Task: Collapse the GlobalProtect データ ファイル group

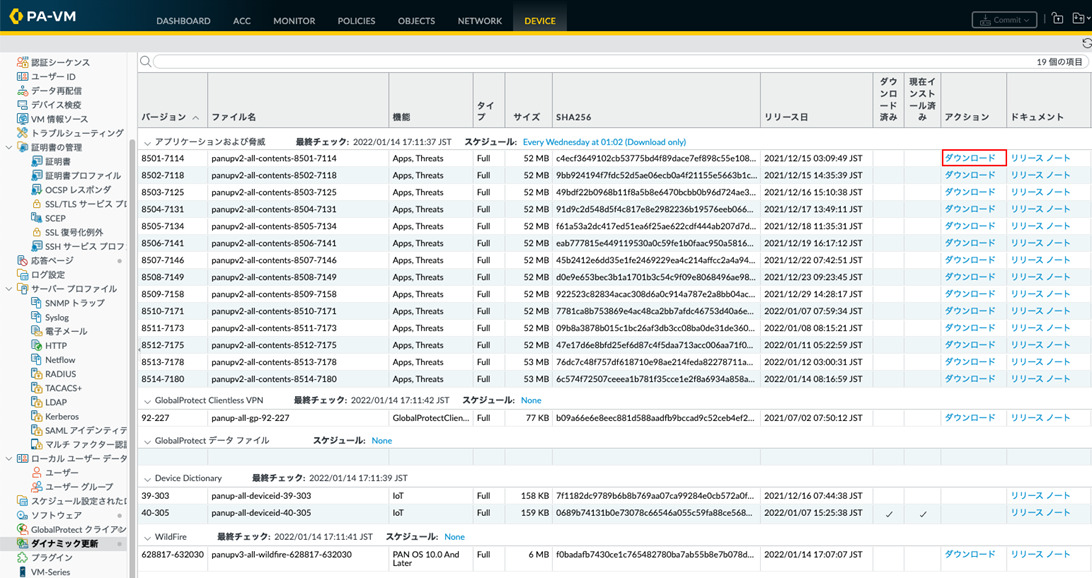Action: tap(147, 442)
